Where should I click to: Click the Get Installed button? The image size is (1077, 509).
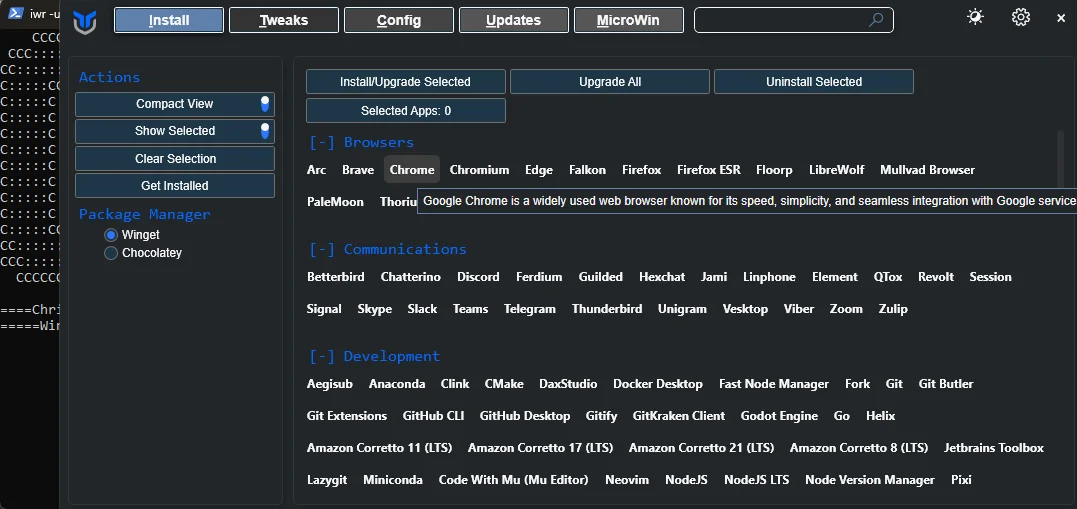click(175, 185)
